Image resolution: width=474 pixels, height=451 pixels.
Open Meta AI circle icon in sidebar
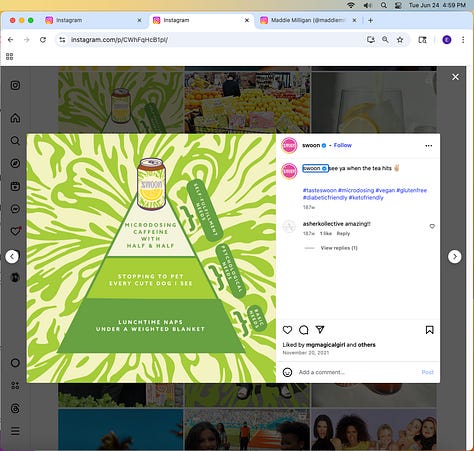15,363
